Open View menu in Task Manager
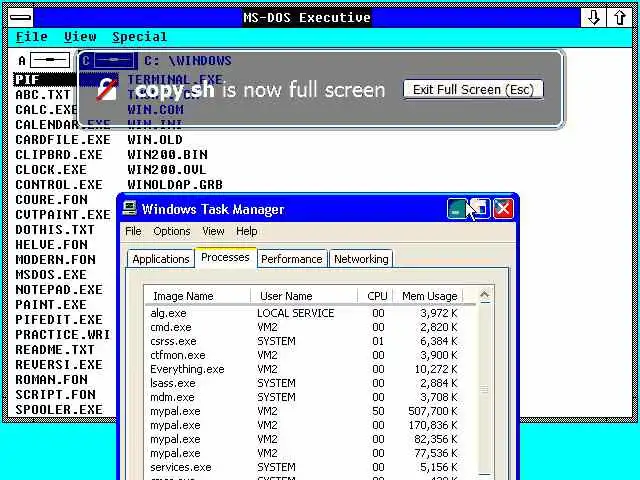This screenshot has width=640, height=480. (x=213, y=231)
